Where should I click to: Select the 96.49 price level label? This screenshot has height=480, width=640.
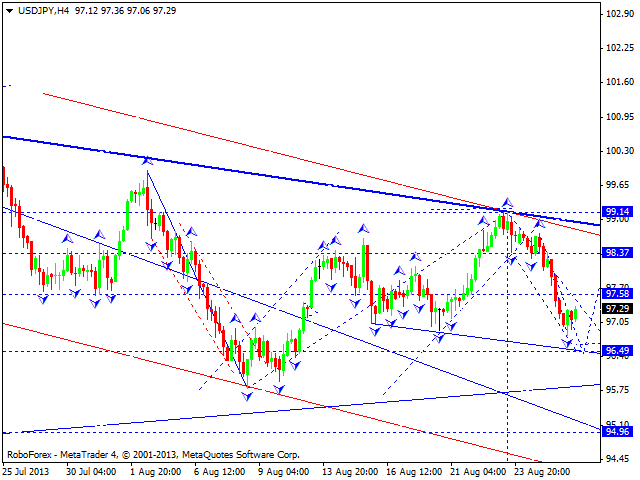coord(617,351)
